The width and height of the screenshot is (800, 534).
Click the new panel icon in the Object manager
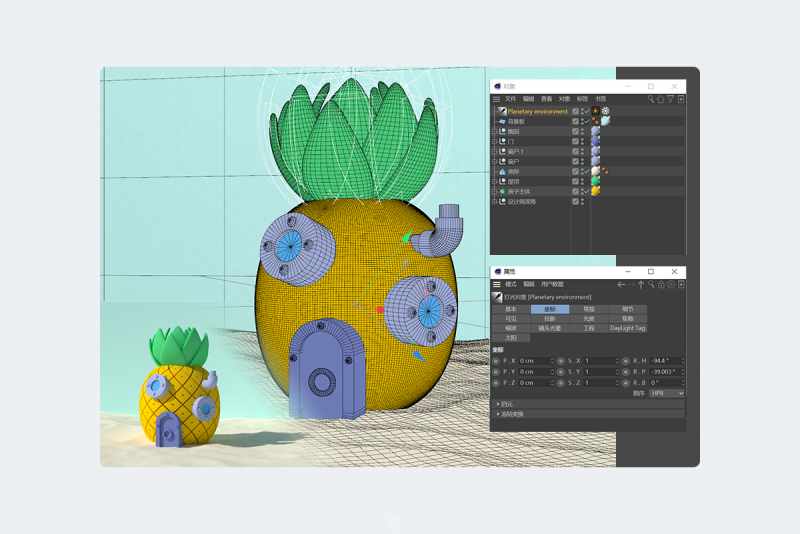[681, 99]
